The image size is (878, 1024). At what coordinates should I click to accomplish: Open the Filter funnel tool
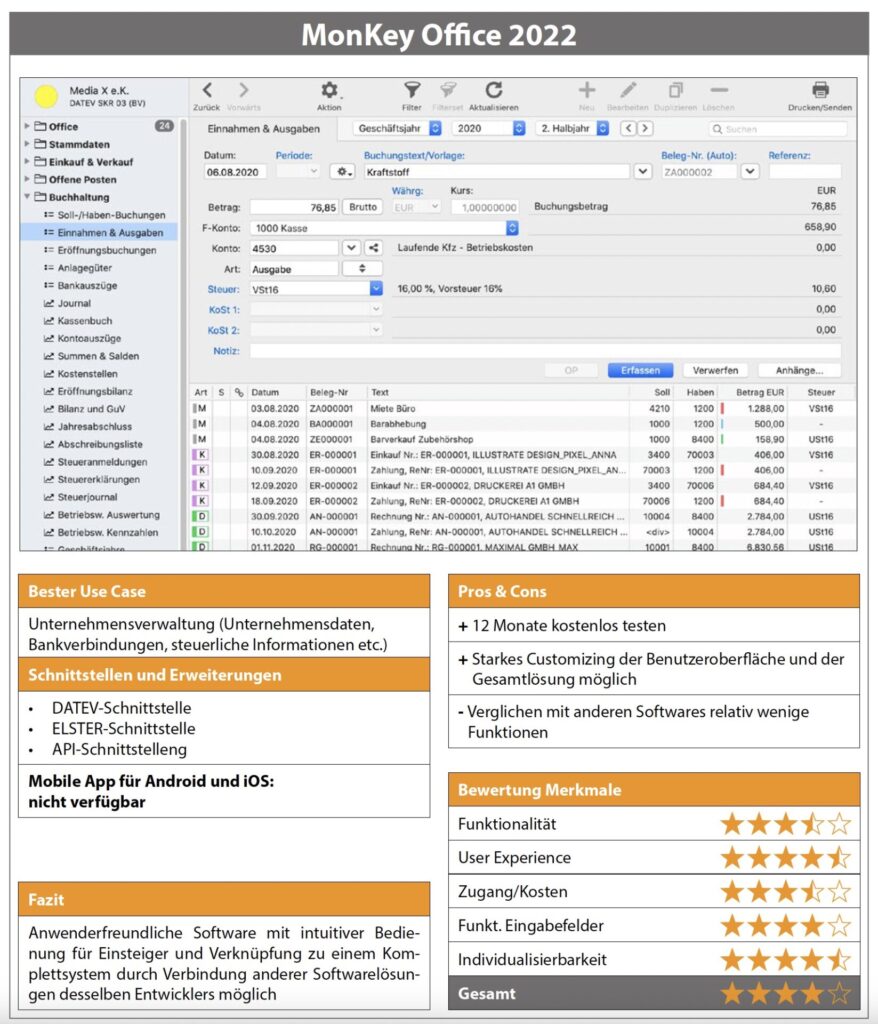point(412,90)
